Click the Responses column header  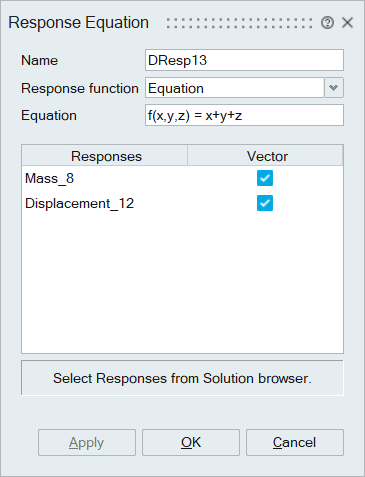[x=105, y=156]
